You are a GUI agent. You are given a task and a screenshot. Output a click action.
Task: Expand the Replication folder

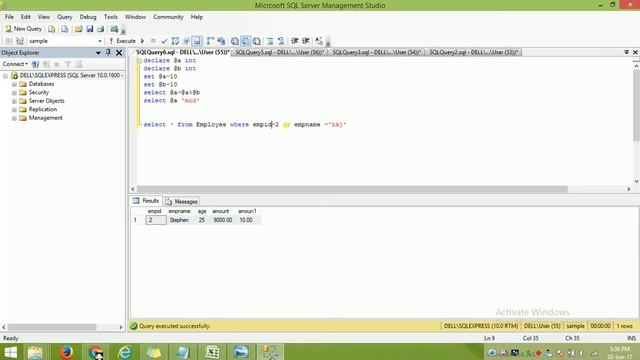click(14, 110)
